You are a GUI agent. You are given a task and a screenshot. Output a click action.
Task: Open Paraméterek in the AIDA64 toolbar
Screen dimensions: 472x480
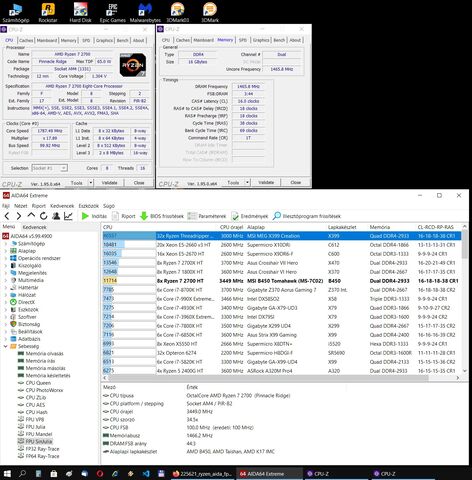click(x=207, y=216)
